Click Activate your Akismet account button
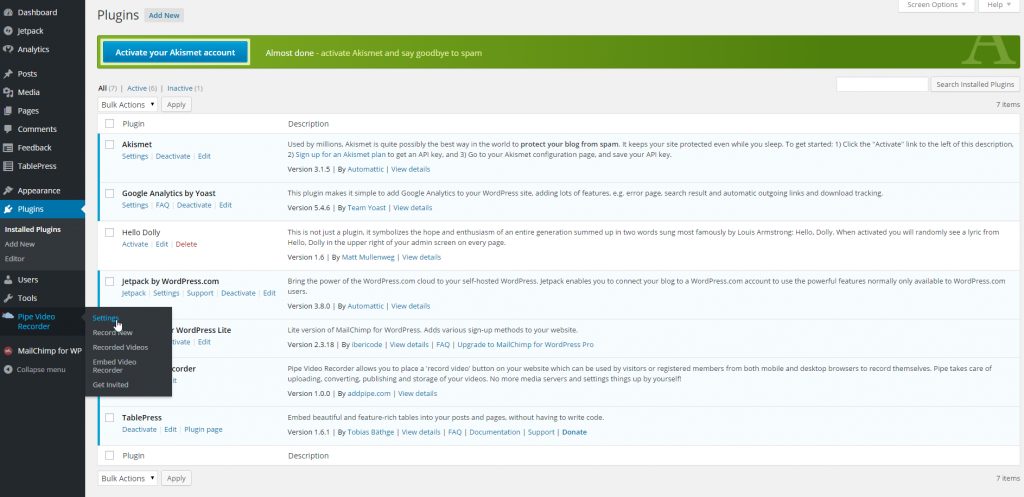1024x497 pixels. point(175,52)
